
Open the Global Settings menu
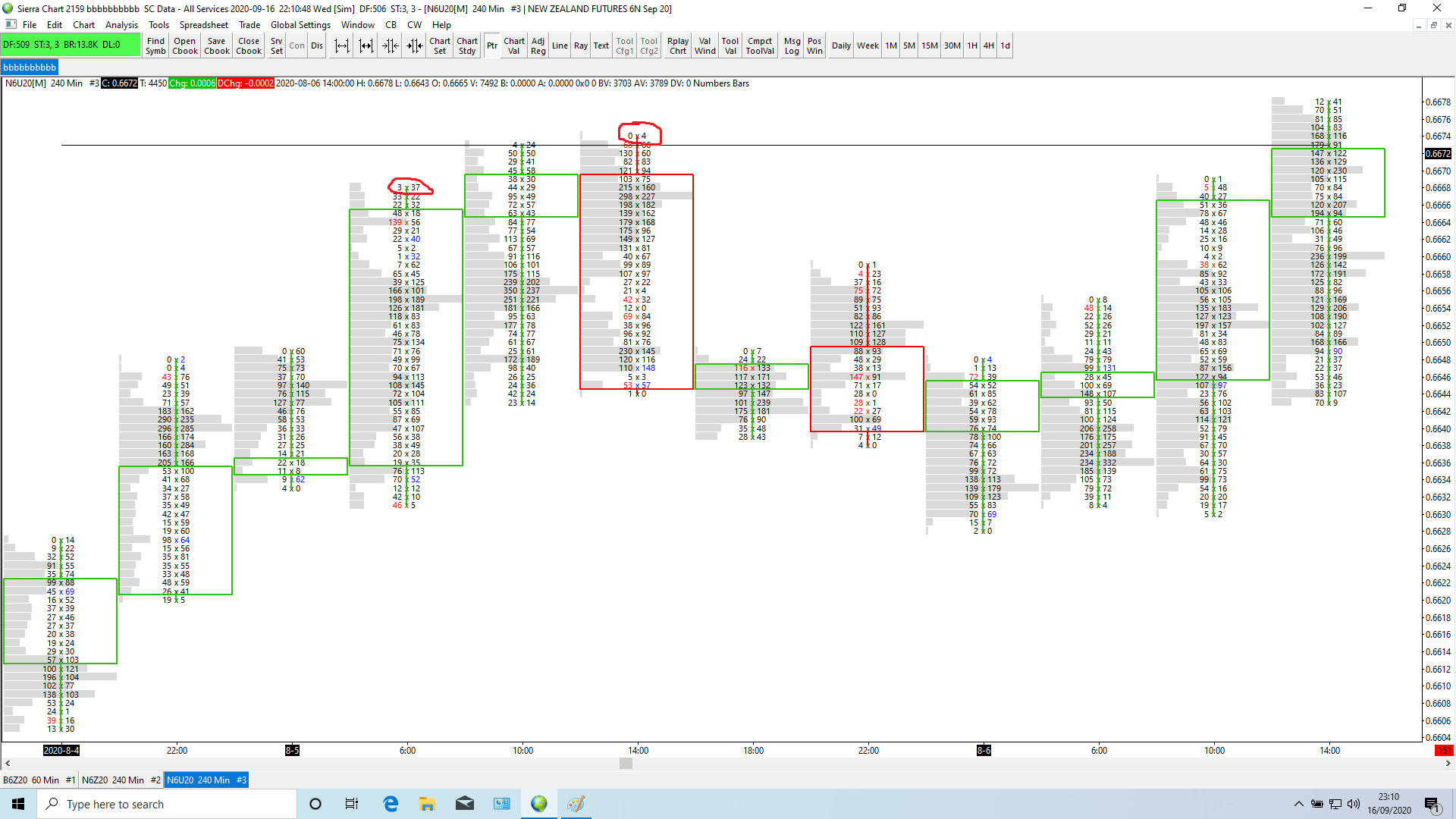point(300,25)
